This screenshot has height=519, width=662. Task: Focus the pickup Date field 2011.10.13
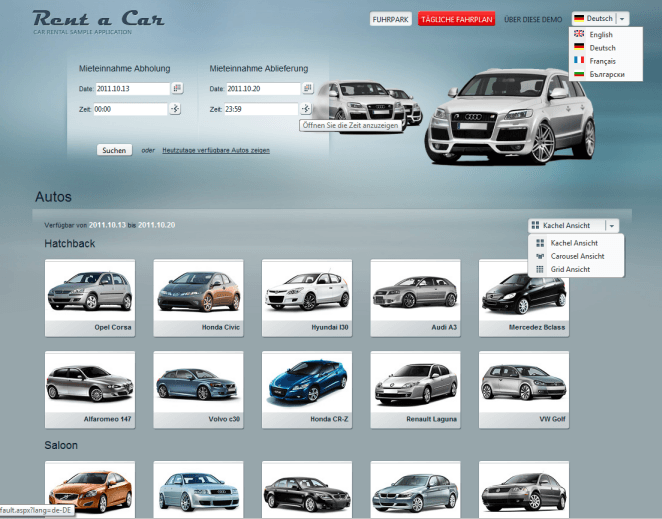133,89
